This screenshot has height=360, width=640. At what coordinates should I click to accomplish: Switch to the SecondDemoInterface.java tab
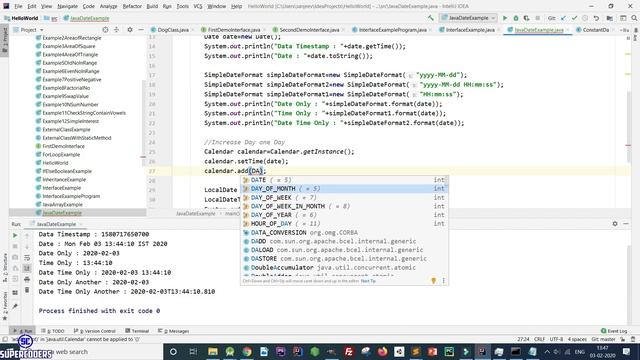tap(309, 30)
